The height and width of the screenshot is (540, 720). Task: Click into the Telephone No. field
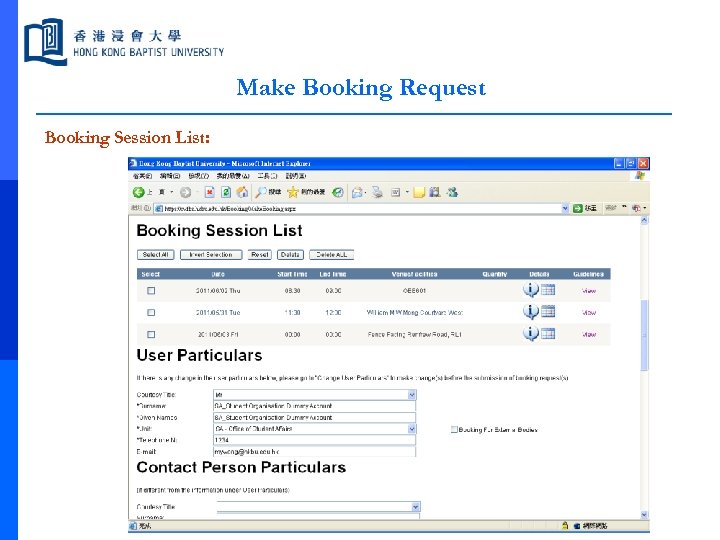click(315, 440)
